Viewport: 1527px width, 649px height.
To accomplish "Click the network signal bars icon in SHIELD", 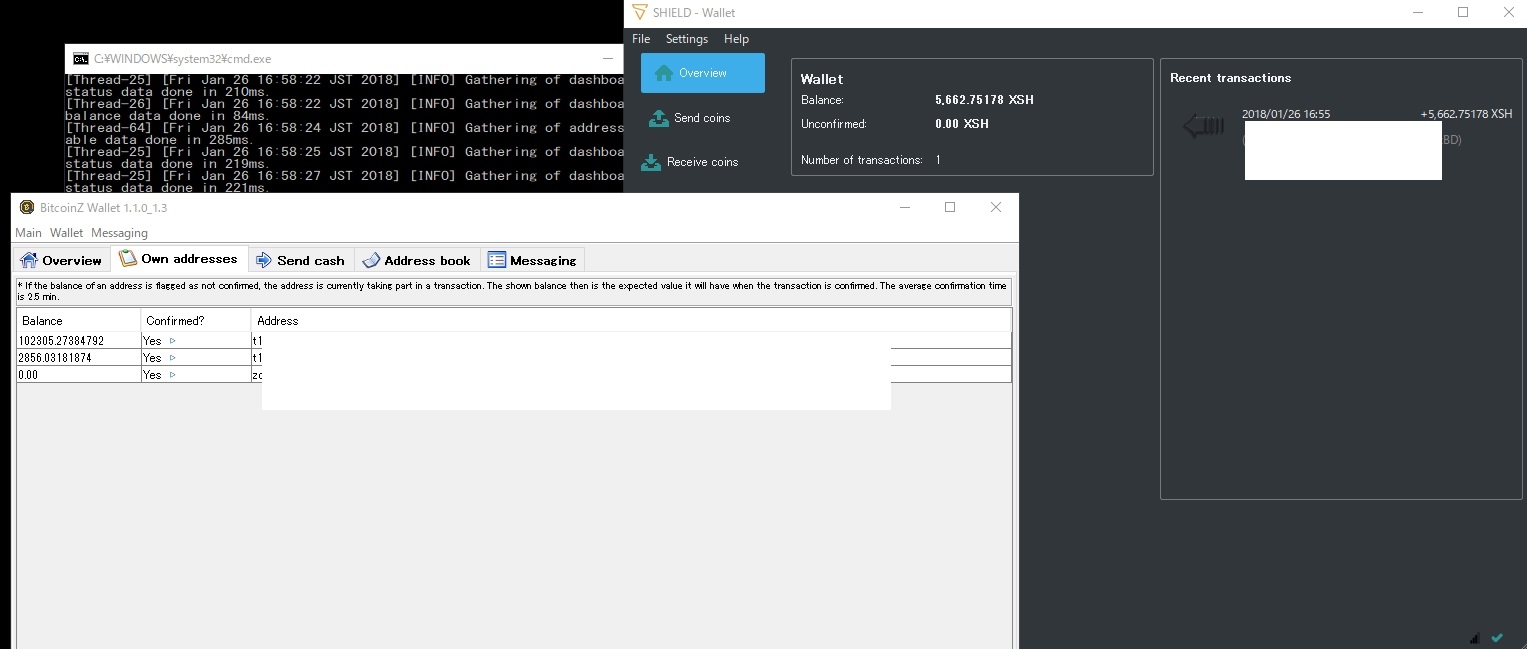I will tap(1475, 637).
